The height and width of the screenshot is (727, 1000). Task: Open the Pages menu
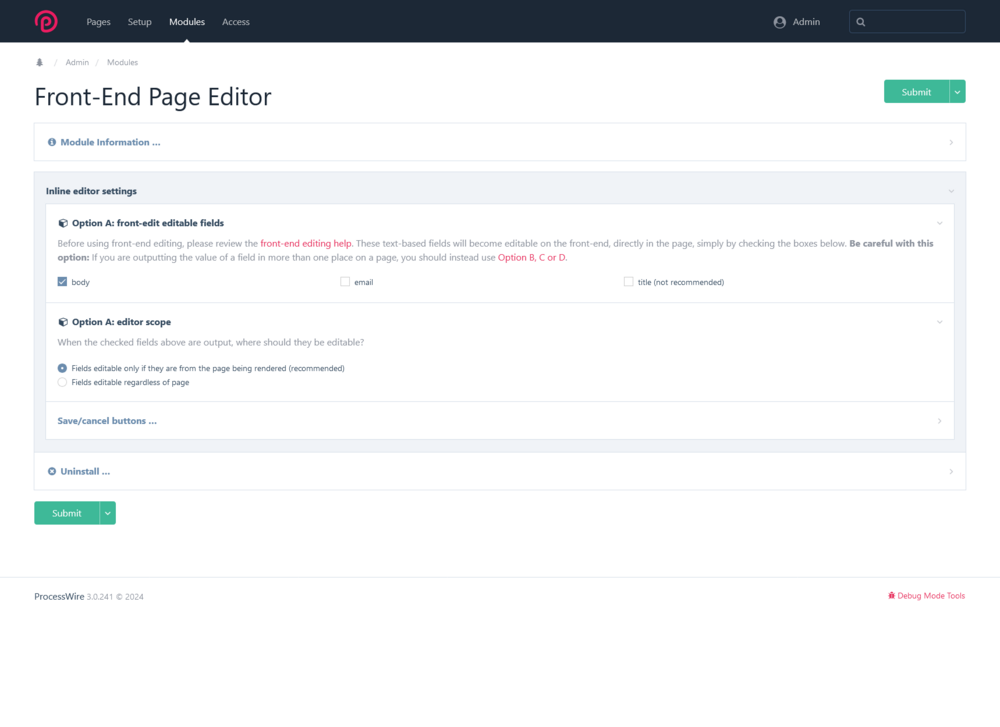point(98,22)
